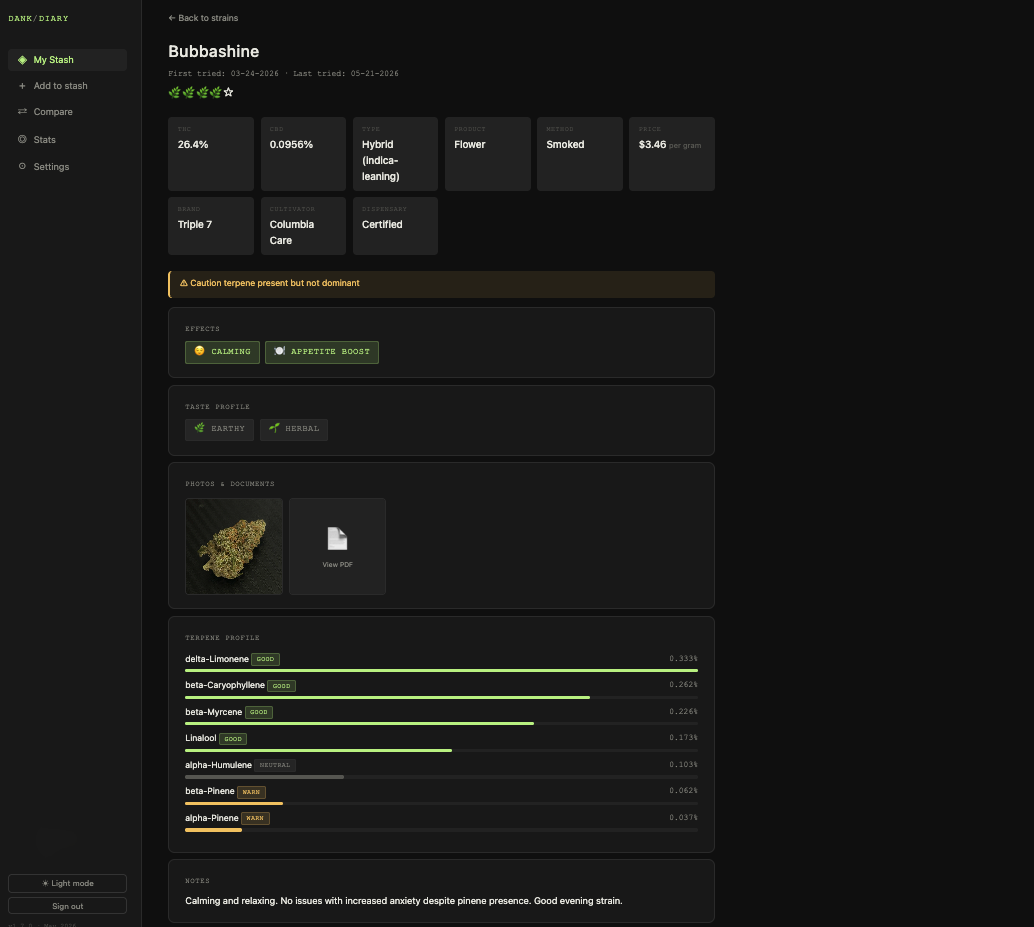Click the caution terpene warning banner
This screenshot has height=927, width=1034.
coord(441,284)
